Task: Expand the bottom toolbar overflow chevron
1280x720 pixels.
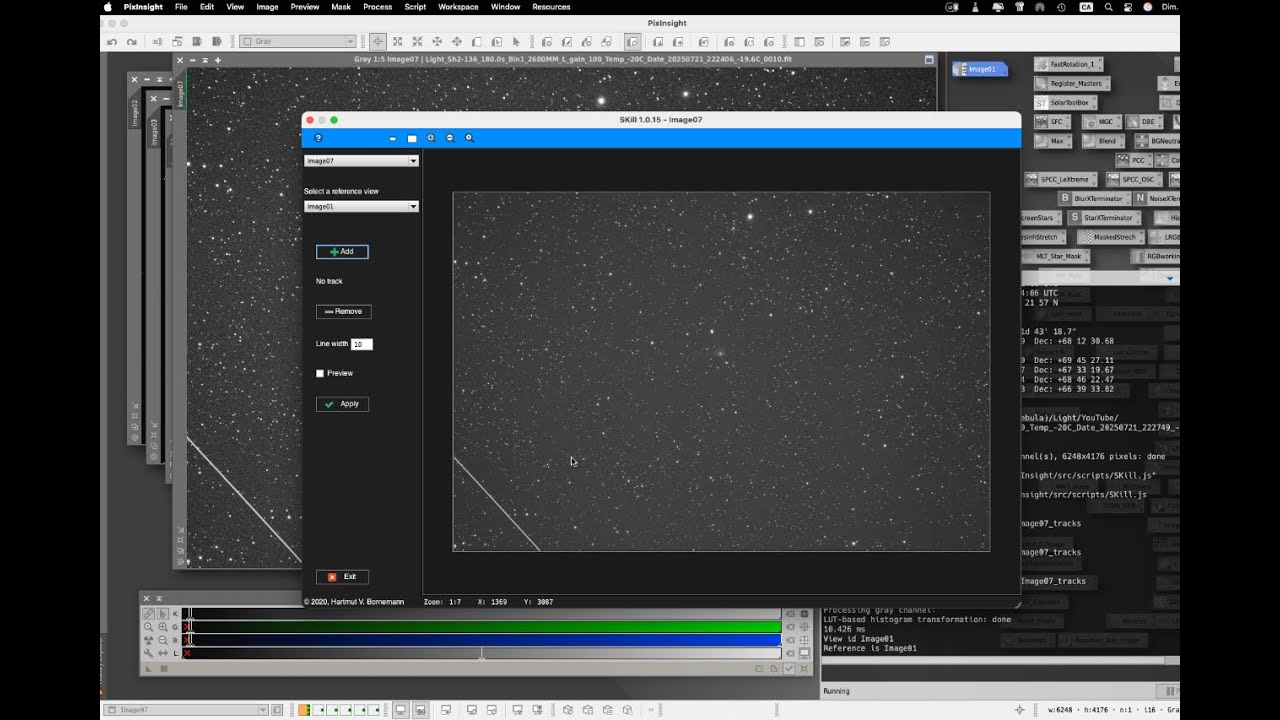Action: click(652, 710)
